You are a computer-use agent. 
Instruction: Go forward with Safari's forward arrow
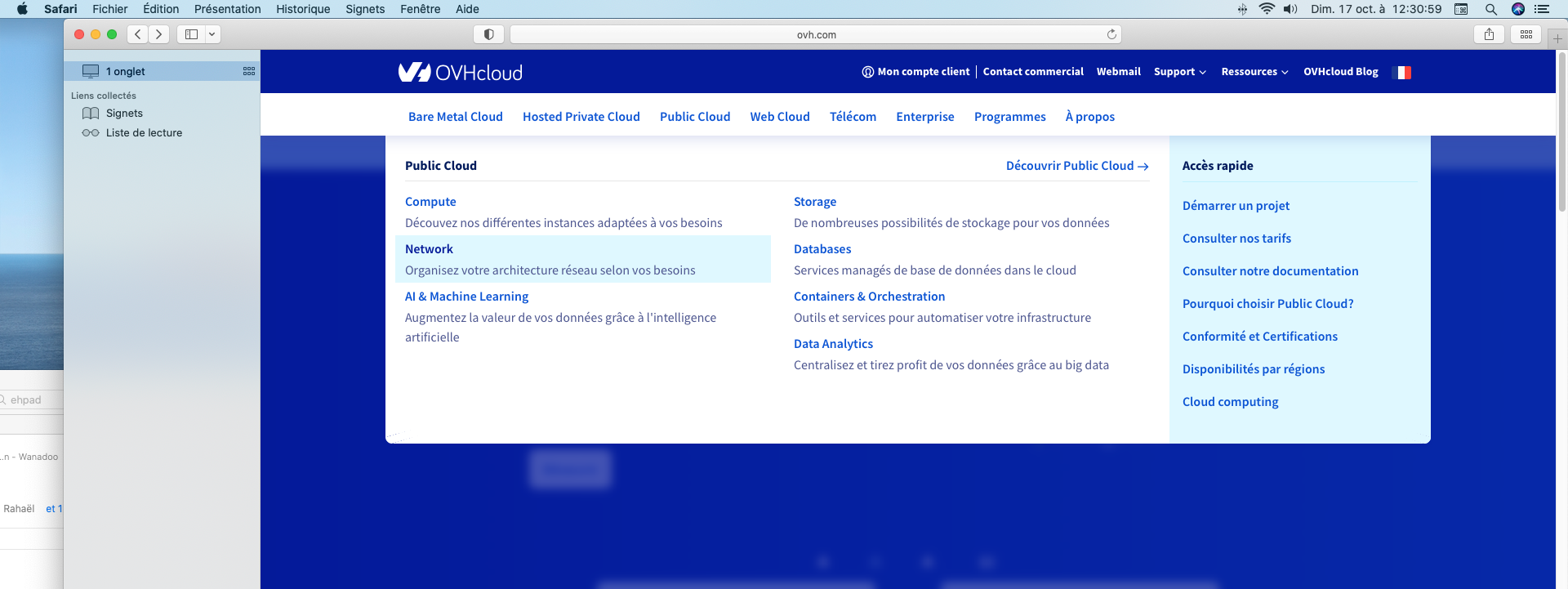click(x=159, y=34)
